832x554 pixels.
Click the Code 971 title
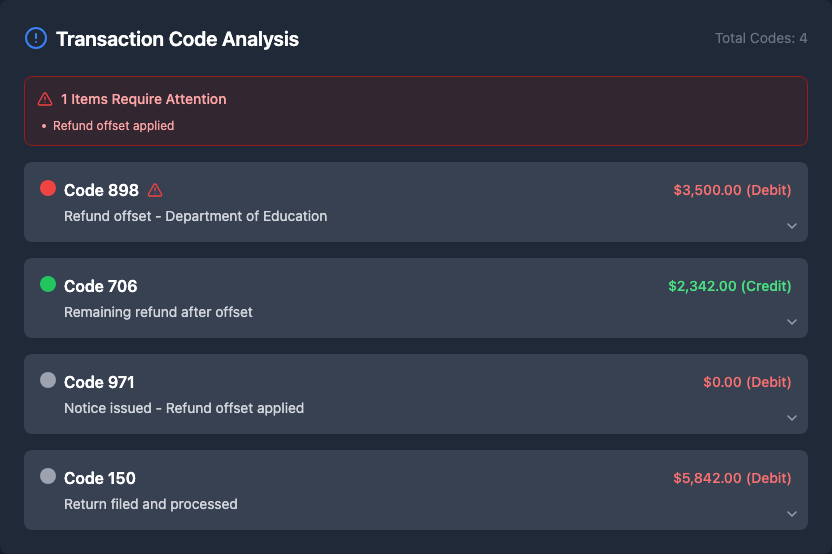[99, 382]
